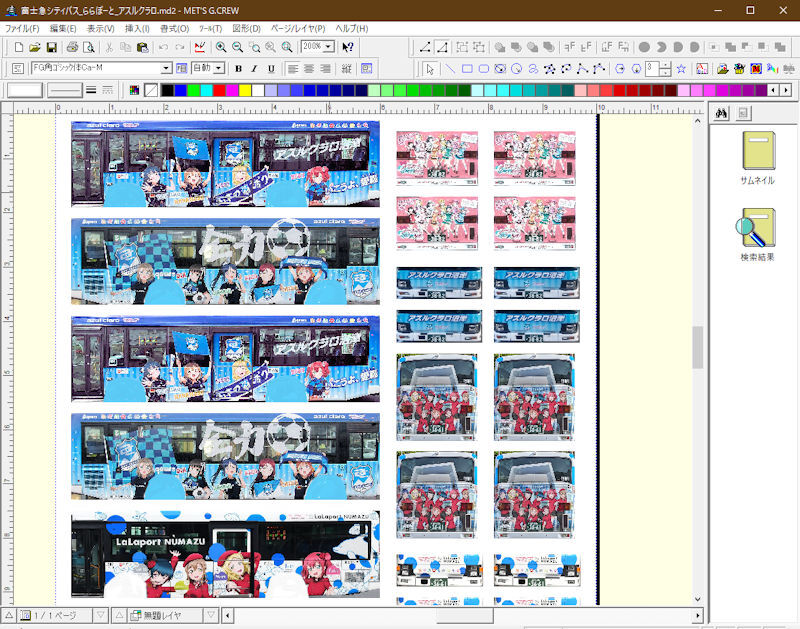
Task: Click the fill style preview box
Action: (x=24, y=90)
